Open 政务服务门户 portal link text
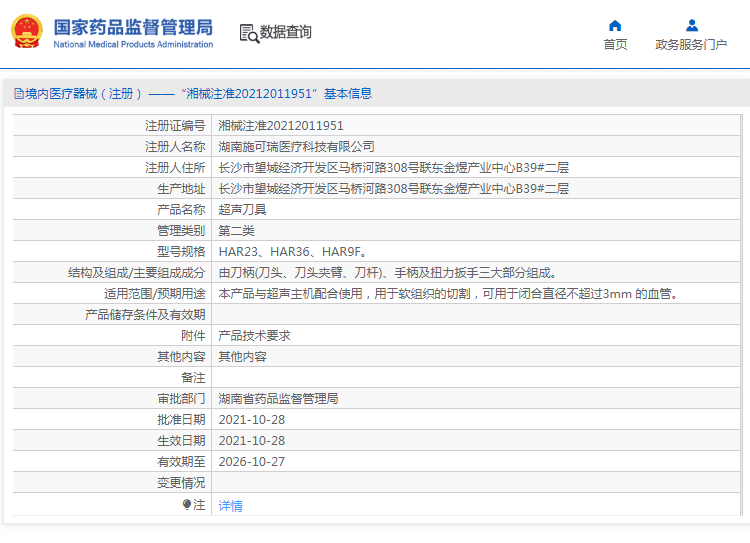 (691, 44)
